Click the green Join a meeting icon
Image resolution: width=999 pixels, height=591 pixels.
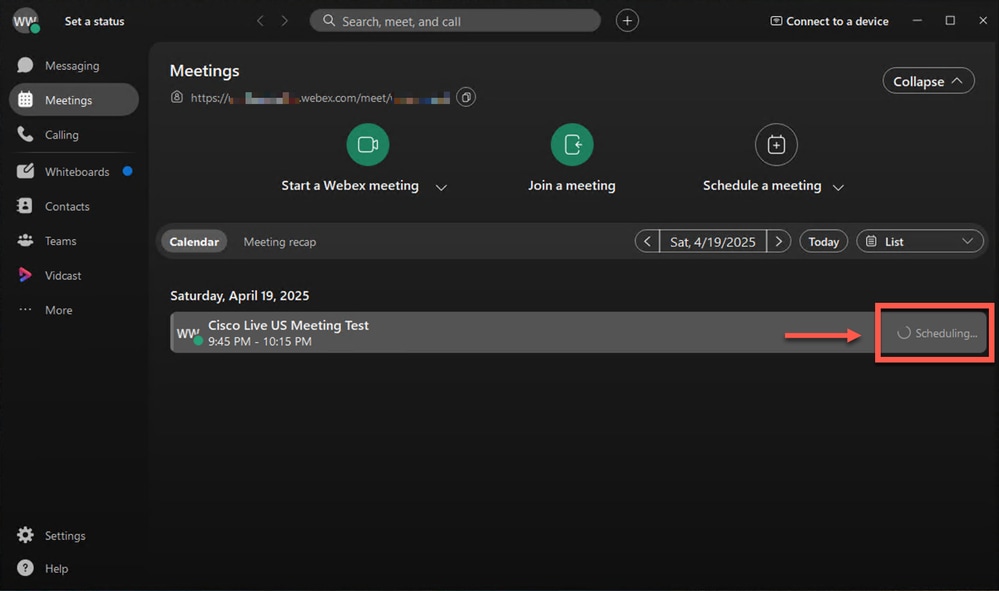click(x=571, y=145)
